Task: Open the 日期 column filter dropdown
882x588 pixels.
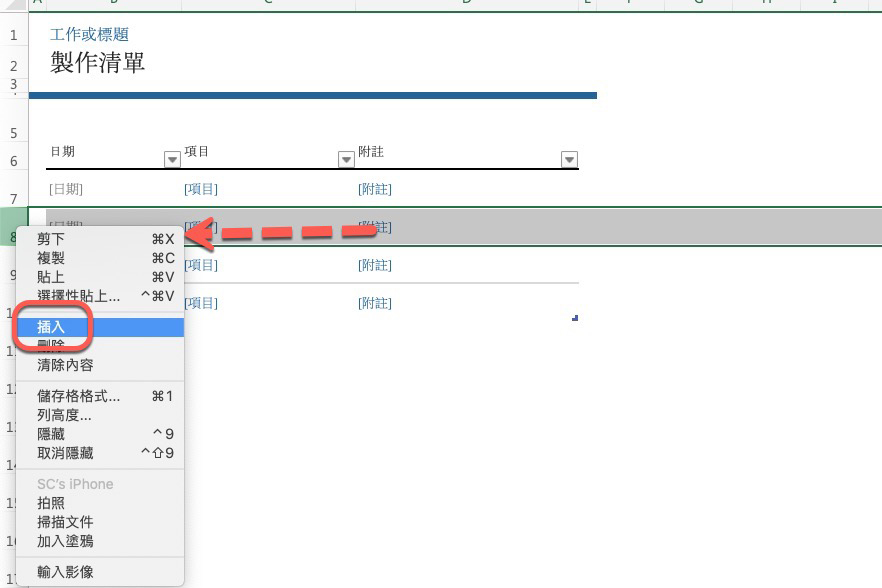Action: [170, 159]
